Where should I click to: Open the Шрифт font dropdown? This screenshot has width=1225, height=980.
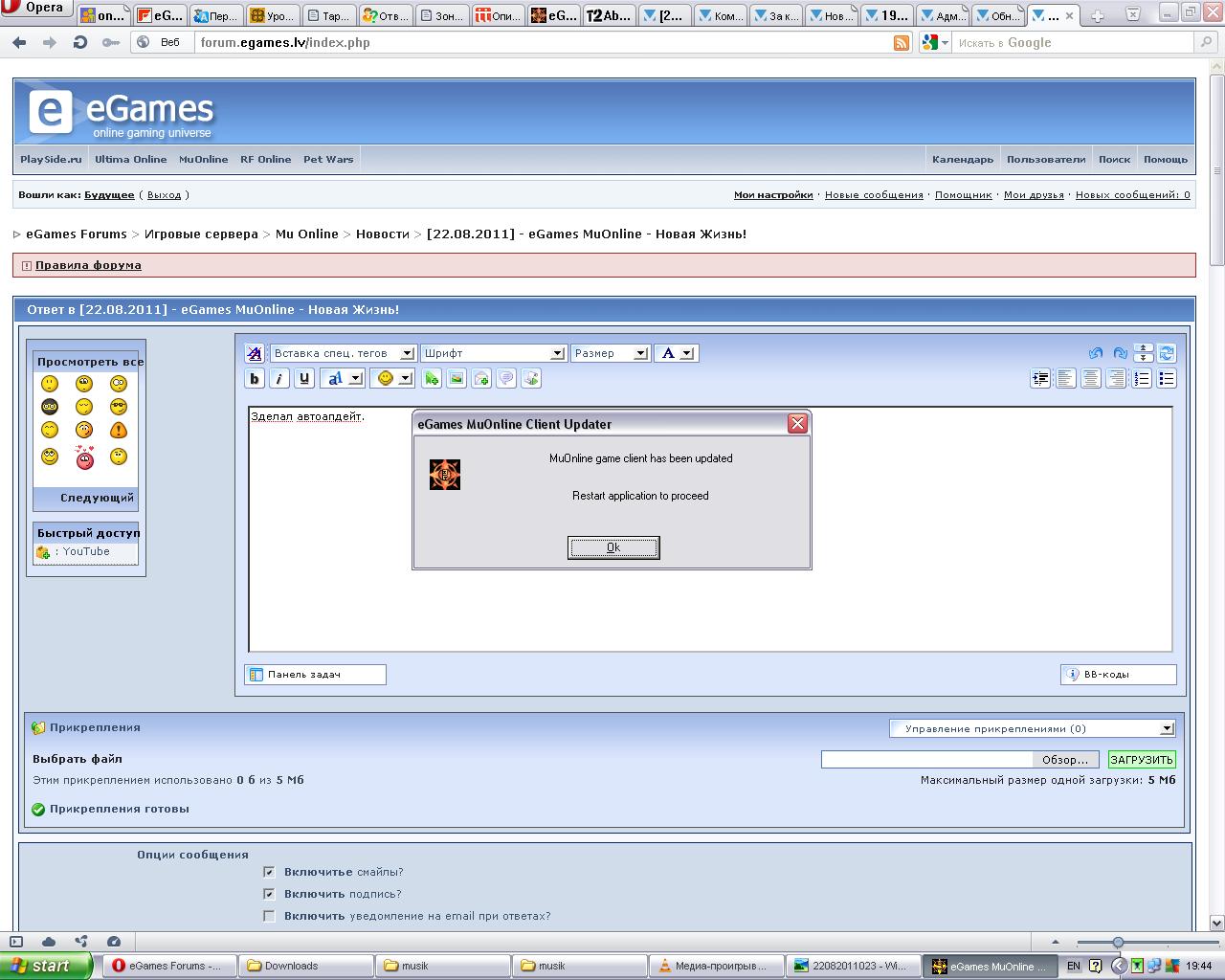point(493,353)
